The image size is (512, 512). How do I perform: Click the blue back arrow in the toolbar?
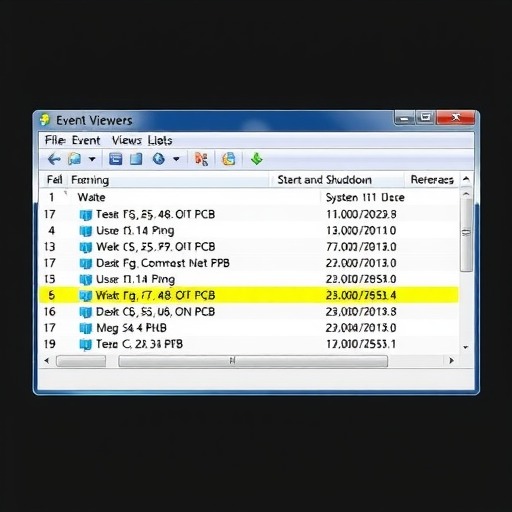54,159
